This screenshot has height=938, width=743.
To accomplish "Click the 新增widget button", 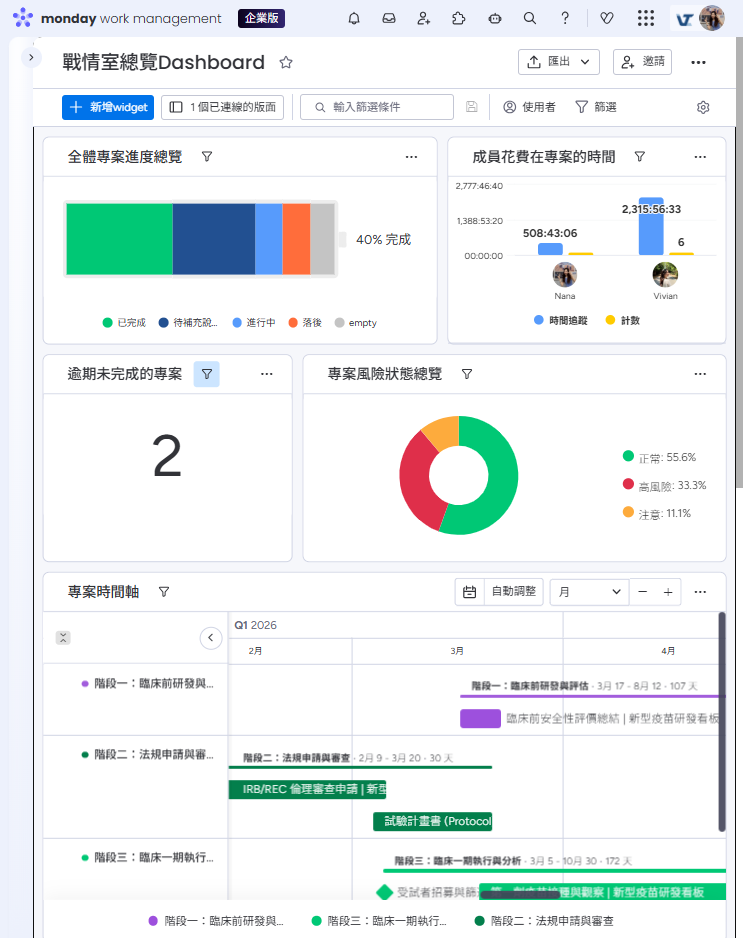I will [x=108, y=107].
